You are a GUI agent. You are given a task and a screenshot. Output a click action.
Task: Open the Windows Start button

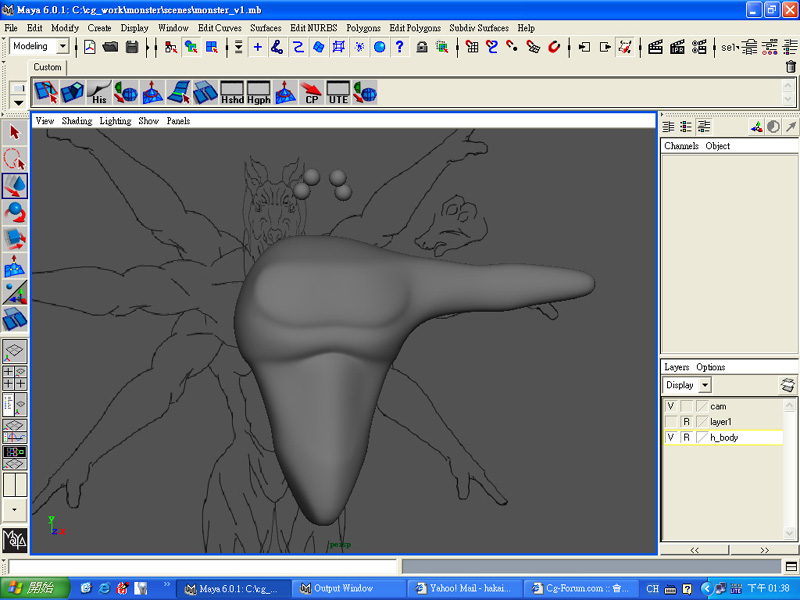pyautogui.click(x=35, y=588)
